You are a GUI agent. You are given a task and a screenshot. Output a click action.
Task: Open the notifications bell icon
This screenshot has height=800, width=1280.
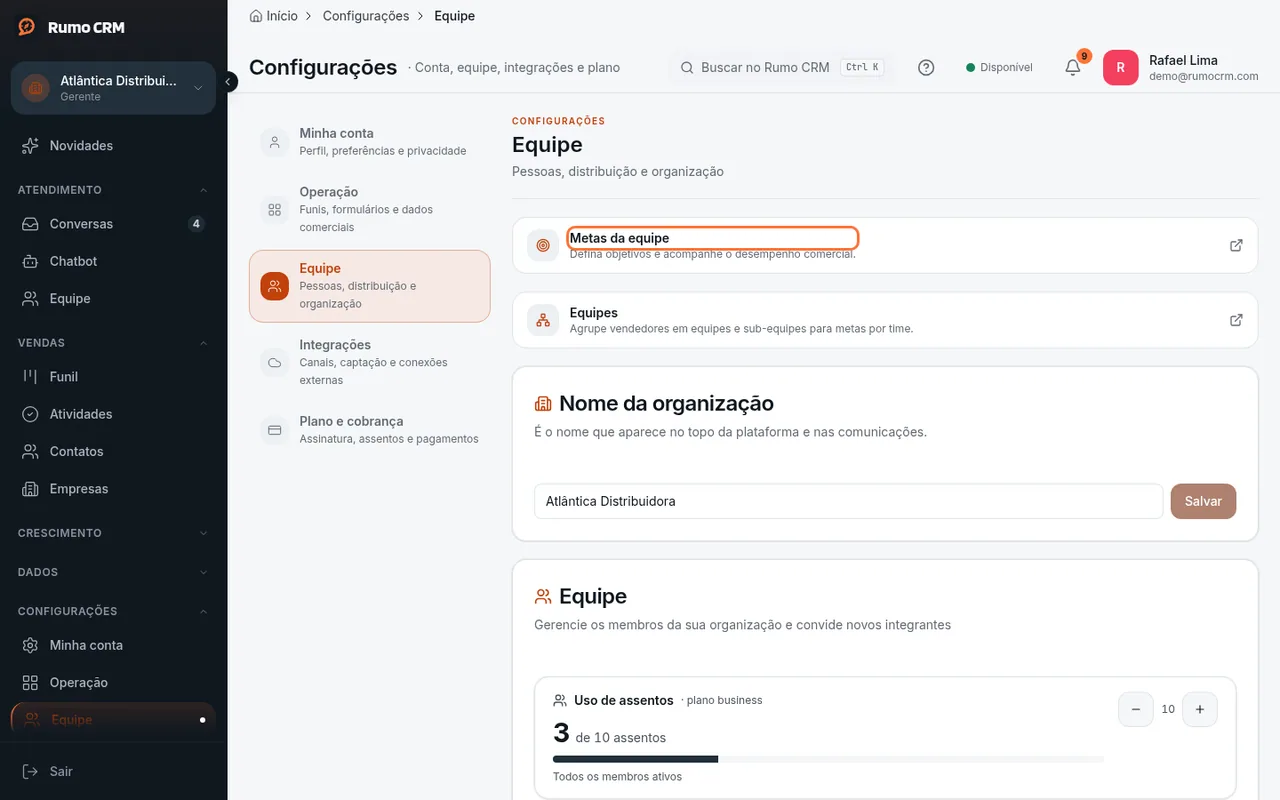1072,67
